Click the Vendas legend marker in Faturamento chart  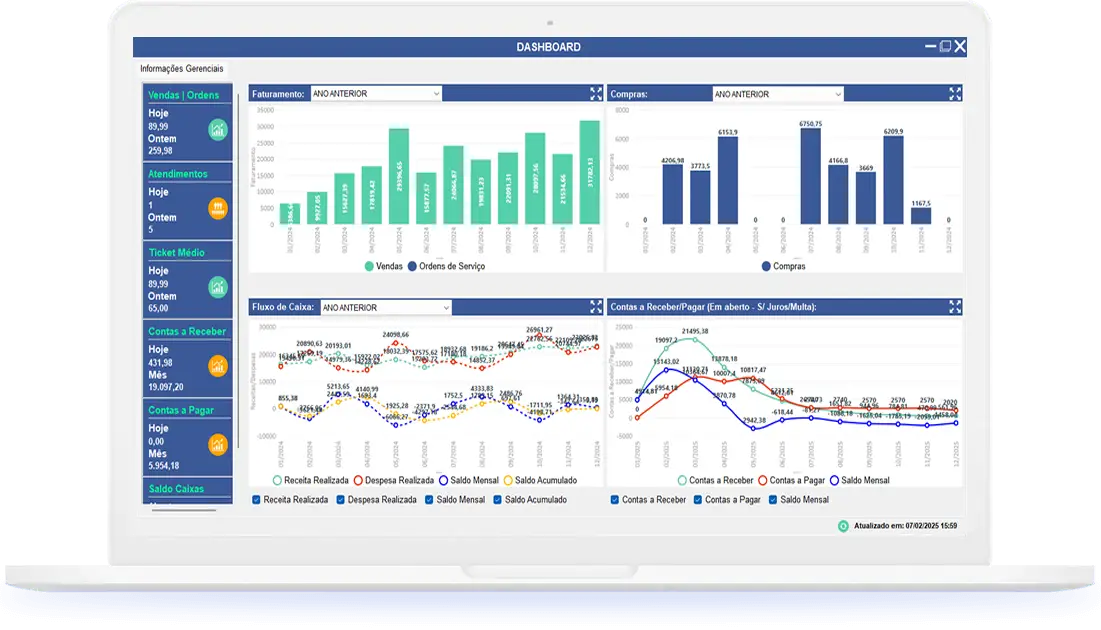point(369,266)
